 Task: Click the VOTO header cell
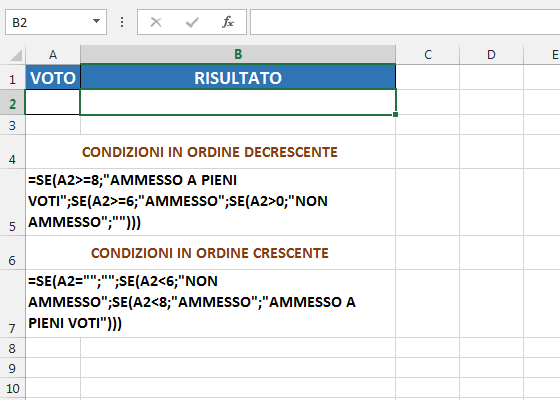[x=53, y=77]
